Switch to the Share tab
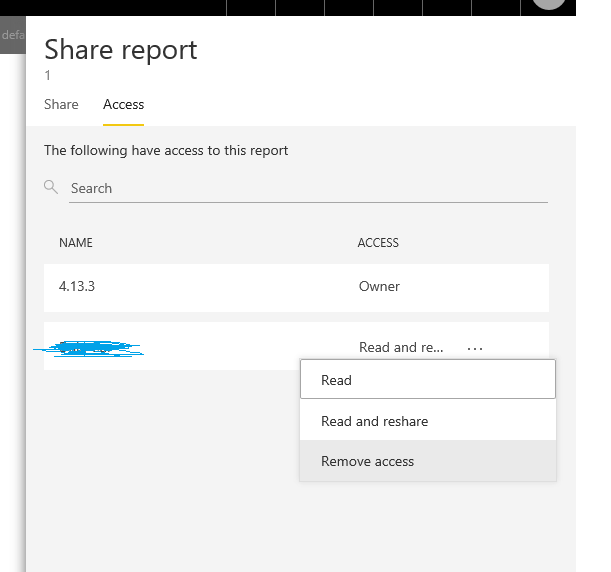 (61, 104)
